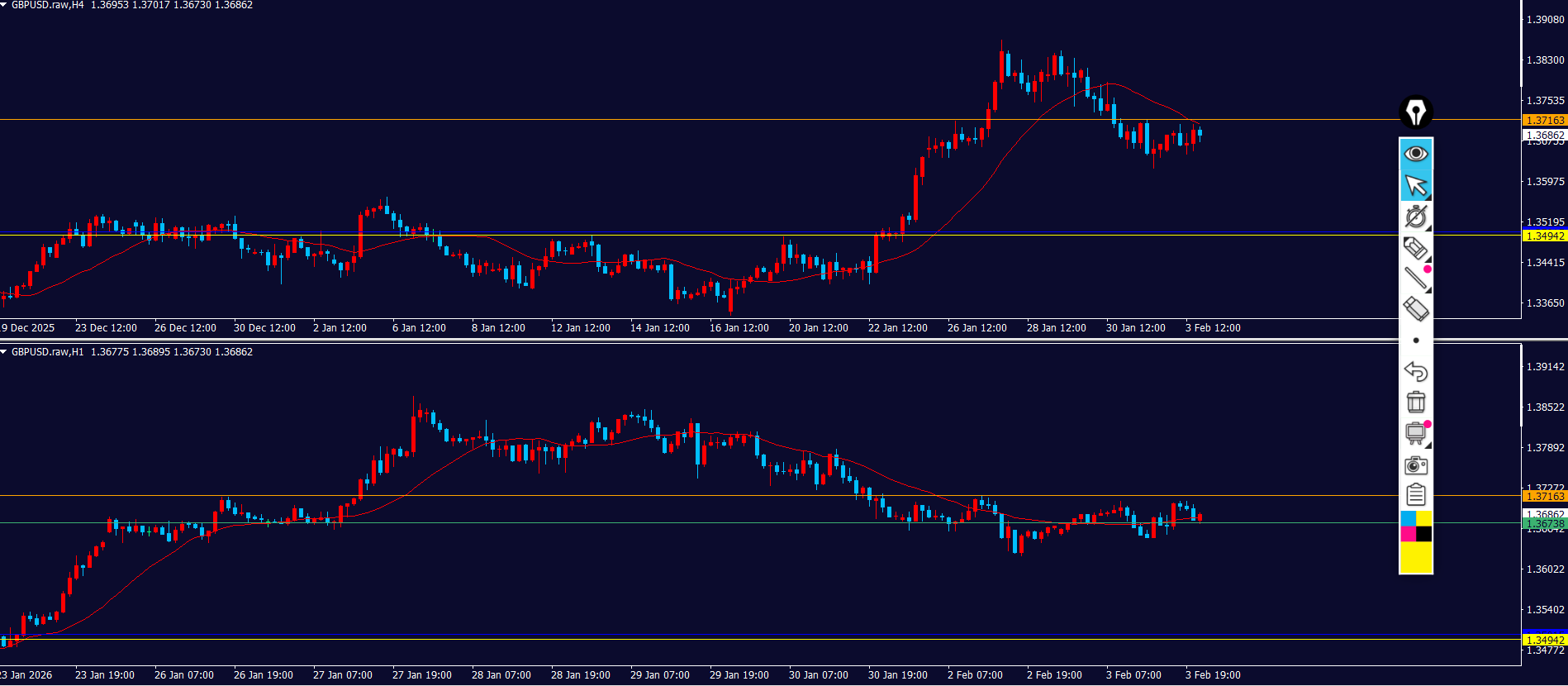The height and width of the screenshot is (686, 1568).
Task: Choose the black color swatch
Action: point(1423,534)
